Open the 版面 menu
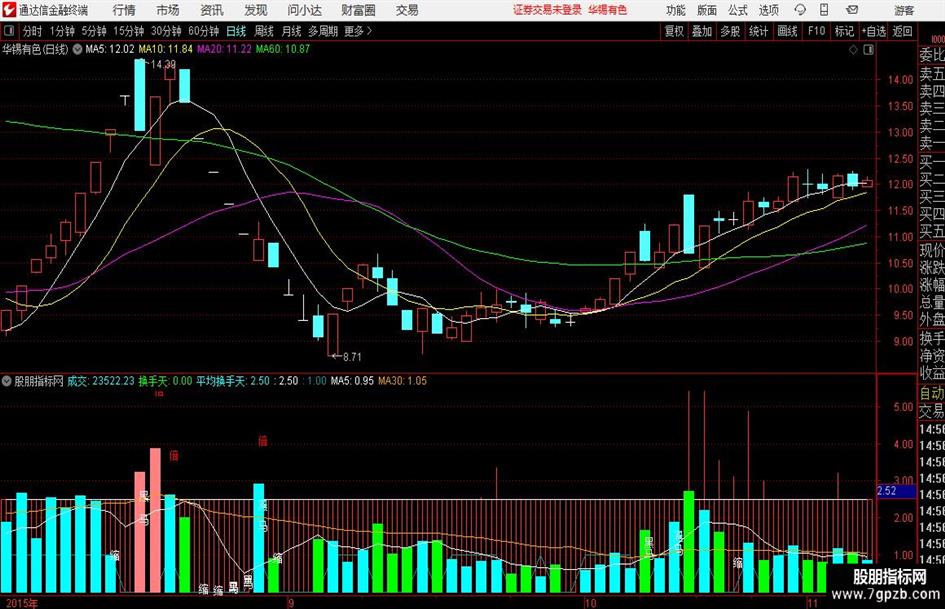This screenshot has height=609, width=945. pyautogui.click(x=707, y=10)
